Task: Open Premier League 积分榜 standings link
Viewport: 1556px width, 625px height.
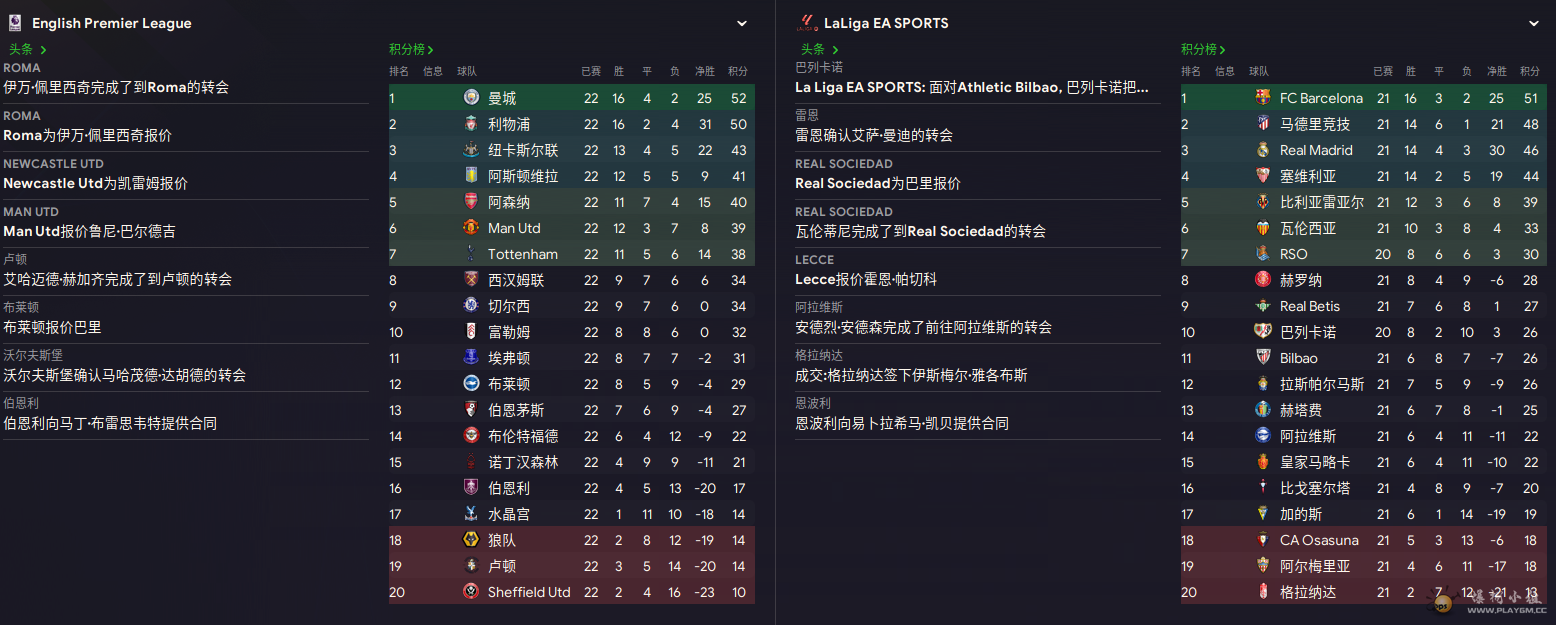Action: pyautogui.click(x=411, y=49)
